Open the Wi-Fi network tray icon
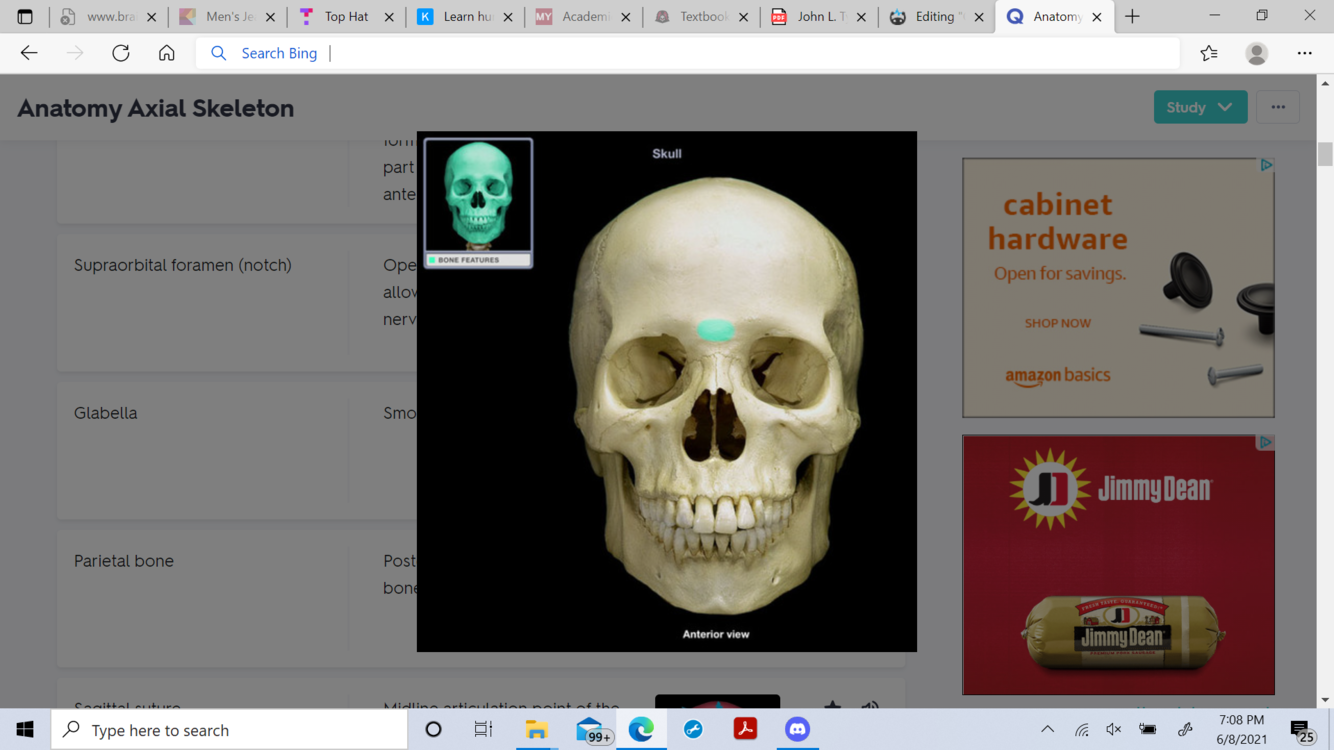Viewport: 1334px width, 750px height. 1082,730
